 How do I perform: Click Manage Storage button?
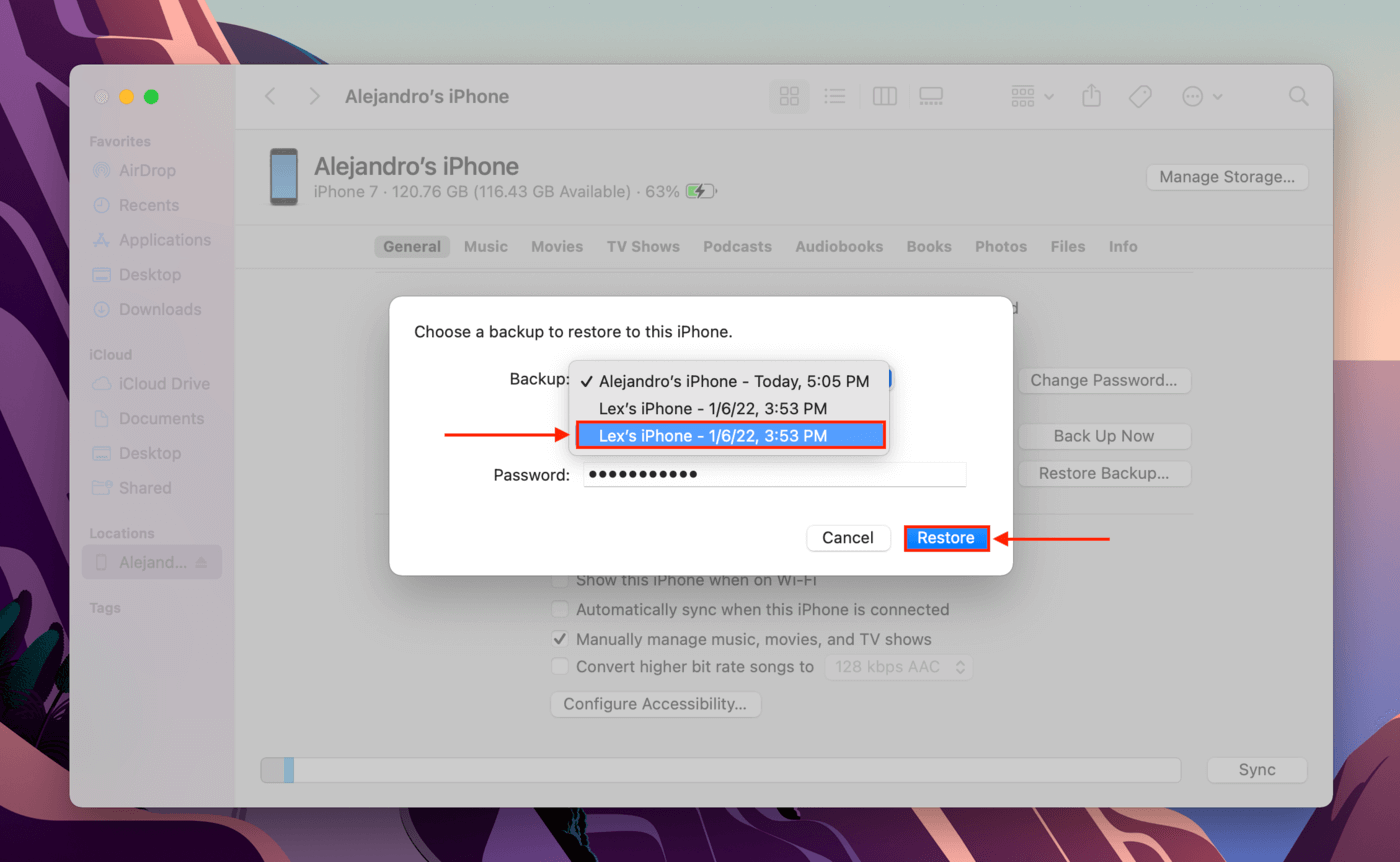pyautogui.click(x=1227, y=177)
